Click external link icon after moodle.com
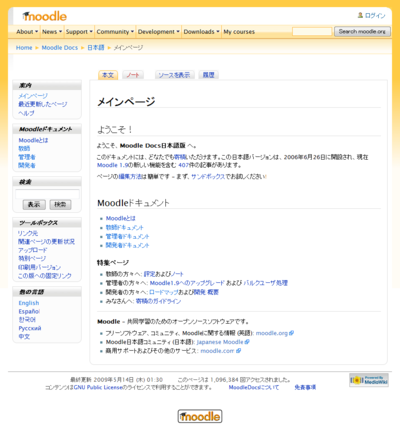The image size is (400, 430). click(238, 351)
